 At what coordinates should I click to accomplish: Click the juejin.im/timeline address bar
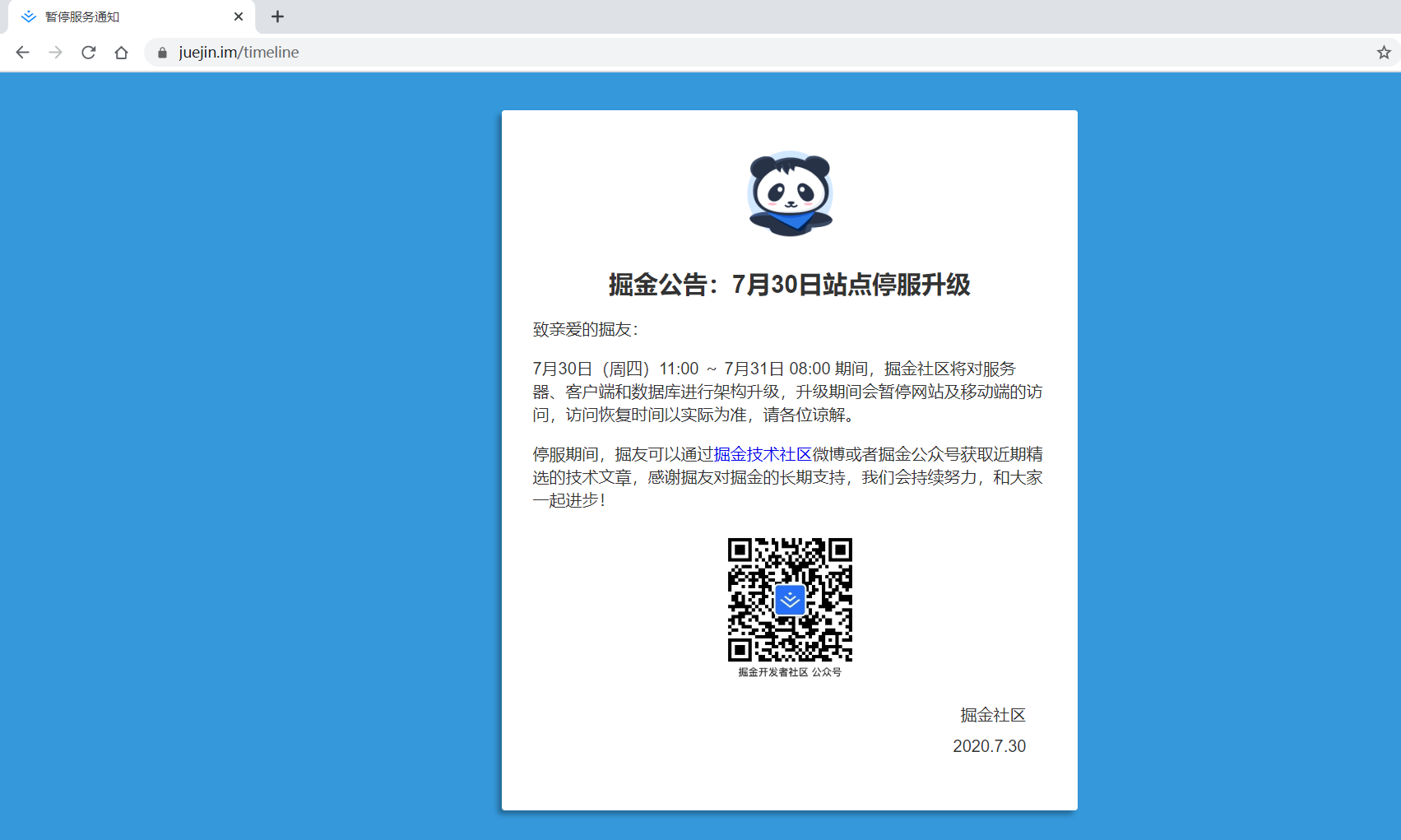click(765, 53)
